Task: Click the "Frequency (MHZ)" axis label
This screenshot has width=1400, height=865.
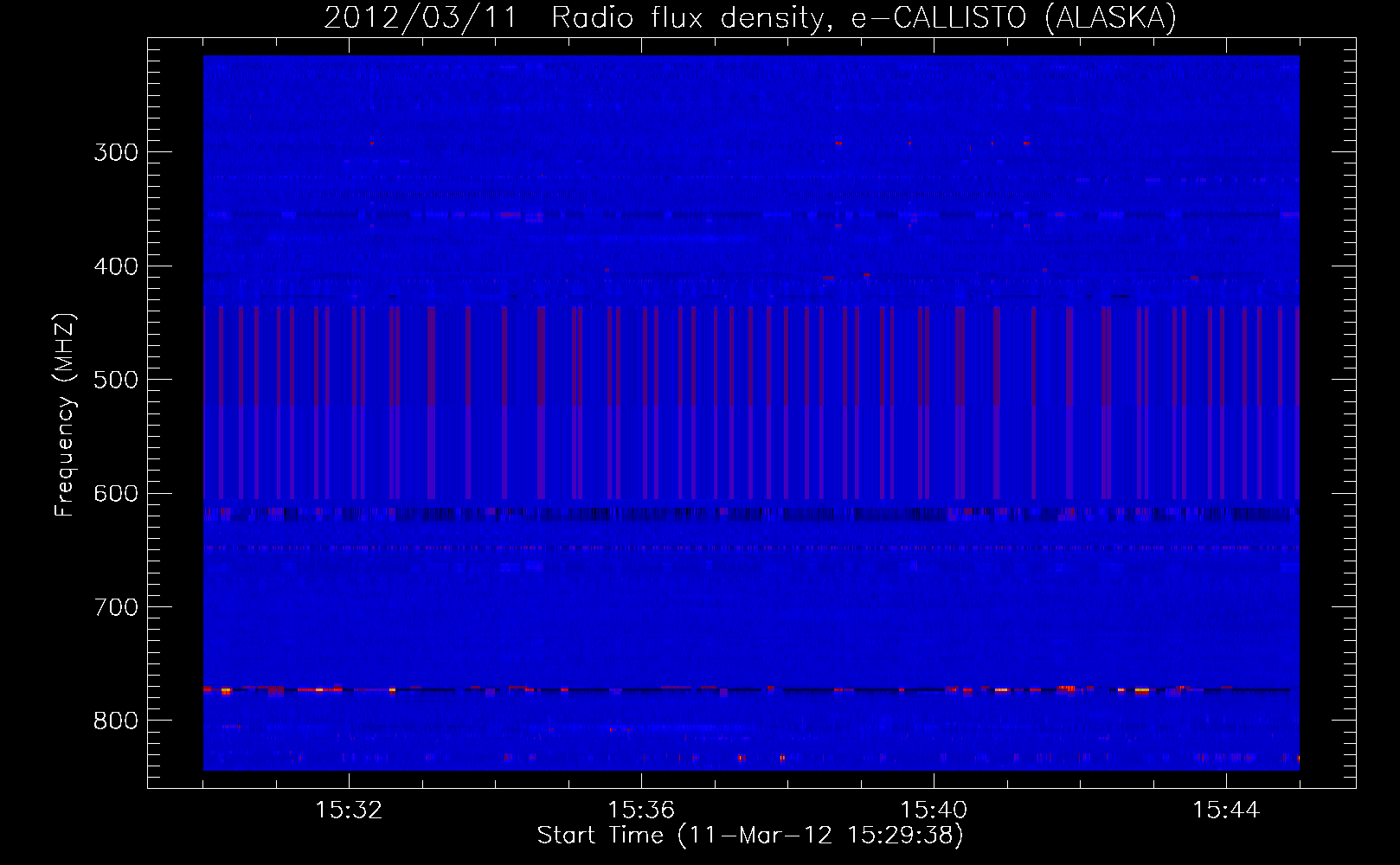Action: click(x=65, y=415)
